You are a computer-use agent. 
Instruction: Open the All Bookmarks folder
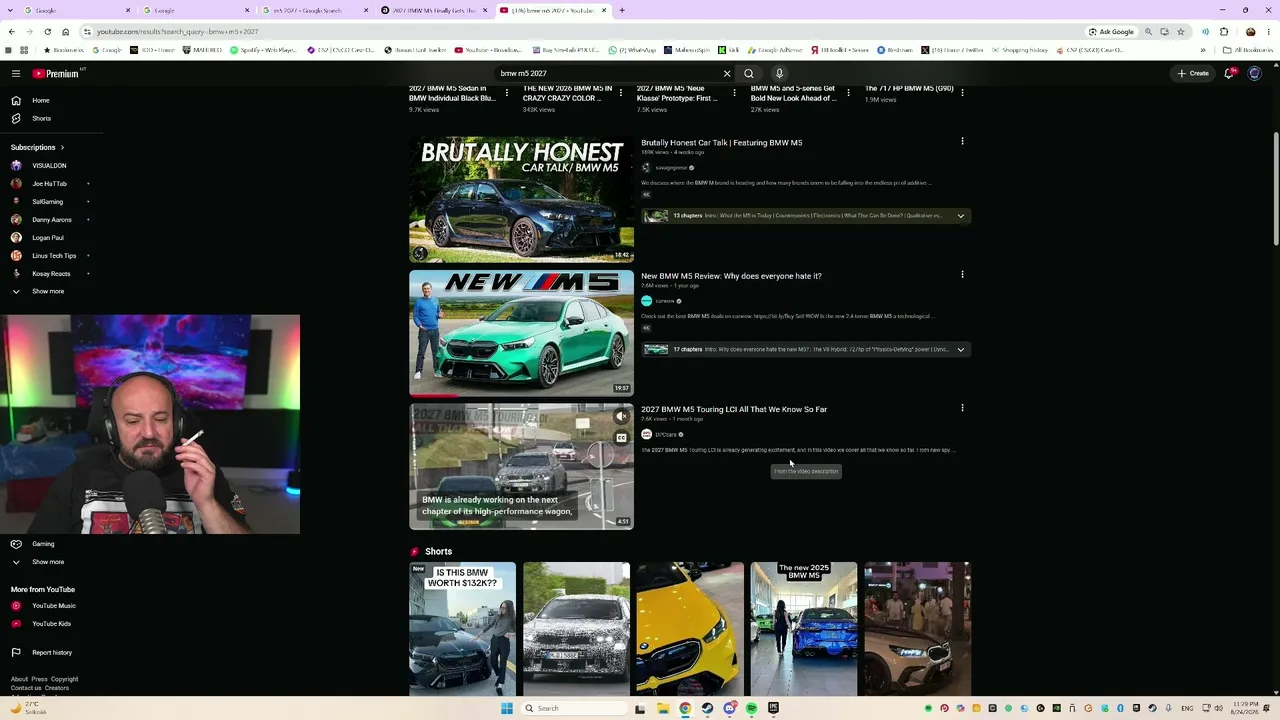click(x=1248, y=50)
